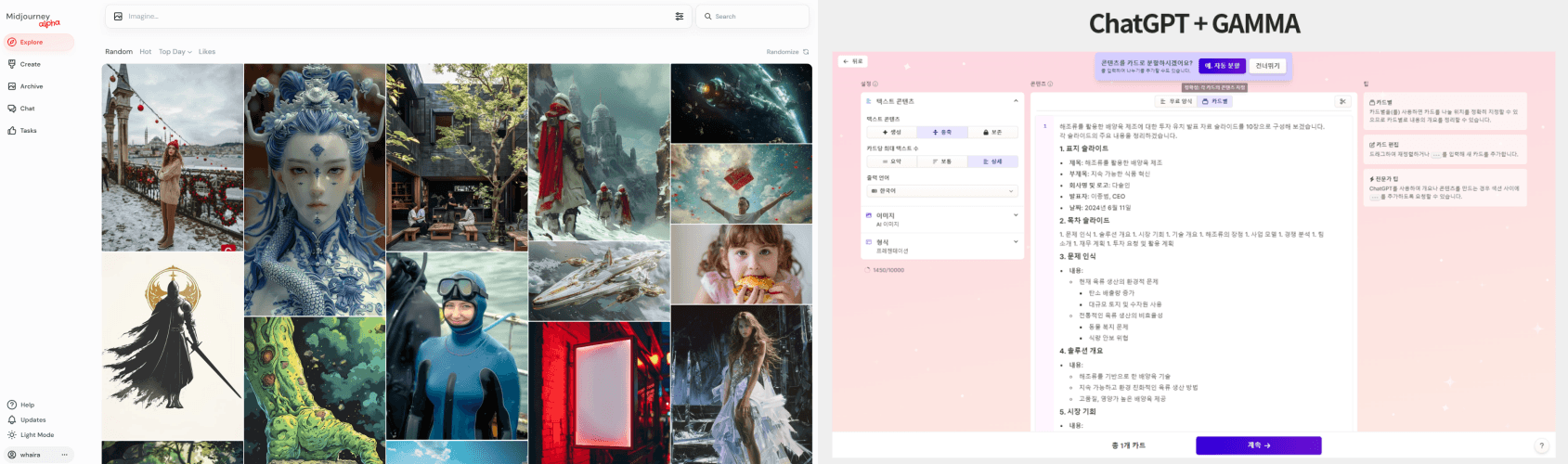This screenshot has height=464, width=1568.
Task: Open Chat from the Midjourney sidebar
Action: pos(21,109)
